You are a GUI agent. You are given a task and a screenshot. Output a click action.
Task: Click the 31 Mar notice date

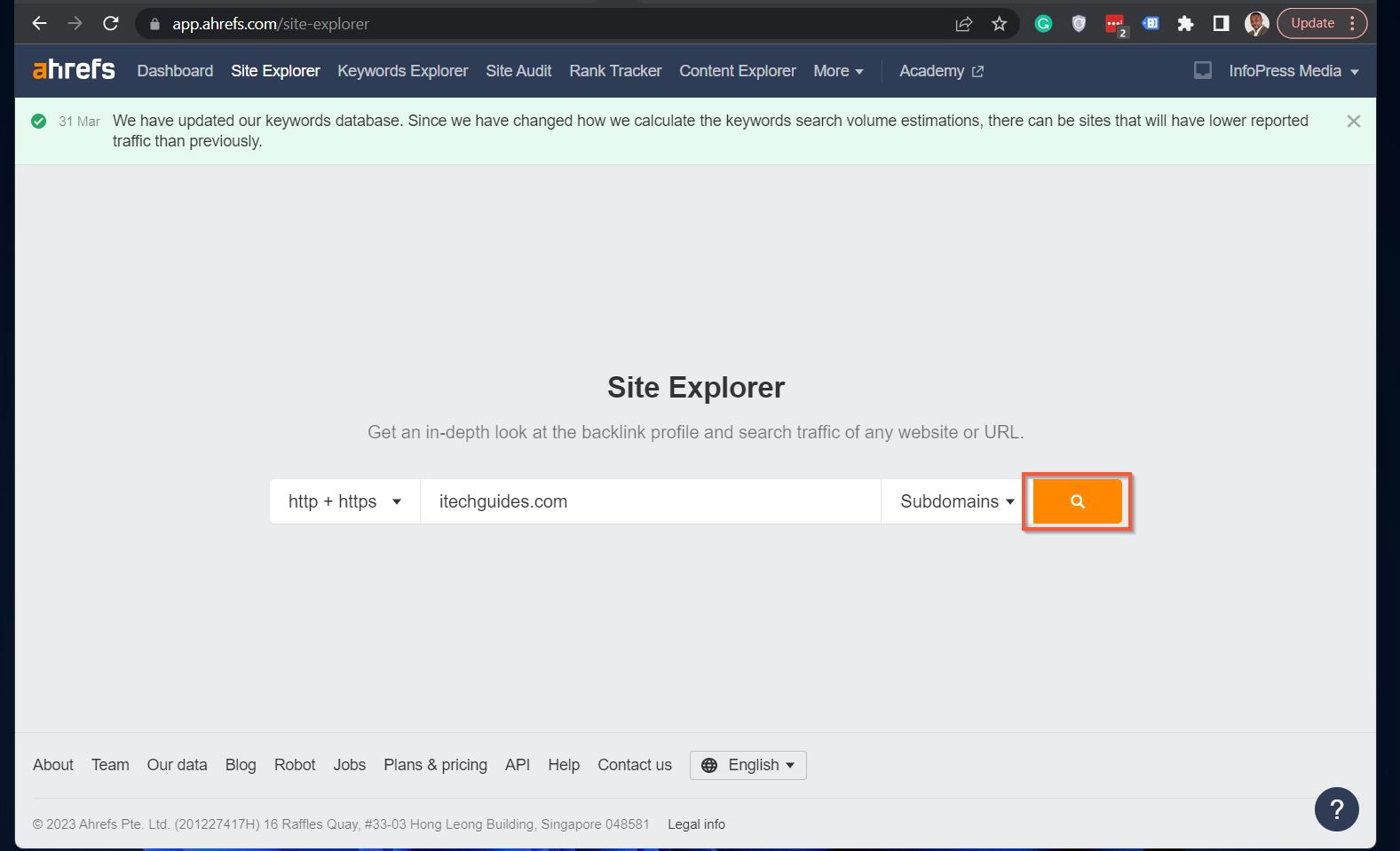pyautogui.click(x=80, y=122)
